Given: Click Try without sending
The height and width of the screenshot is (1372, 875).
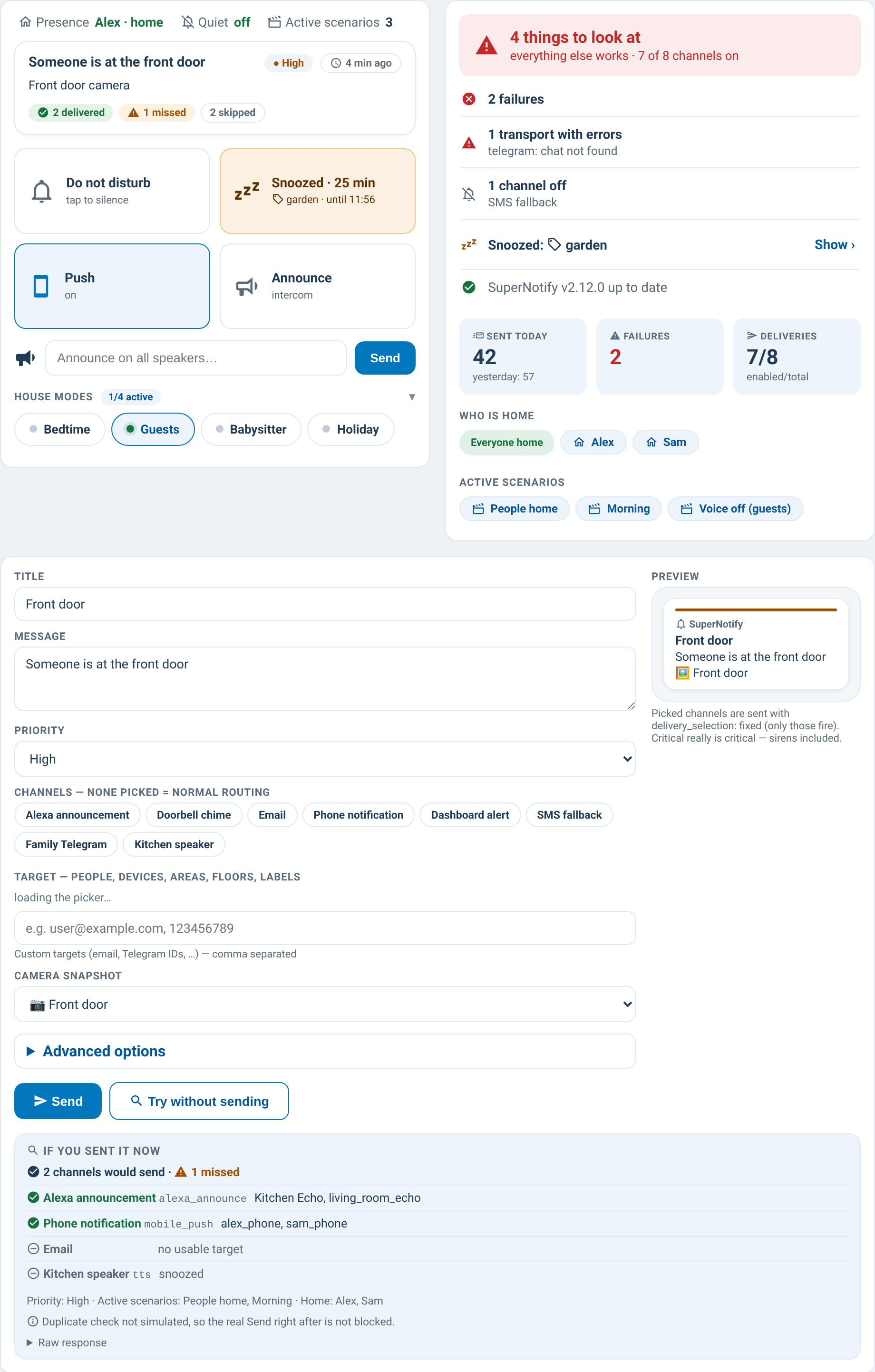Looking at the screenshot, I should click(x=199, y=1101).
